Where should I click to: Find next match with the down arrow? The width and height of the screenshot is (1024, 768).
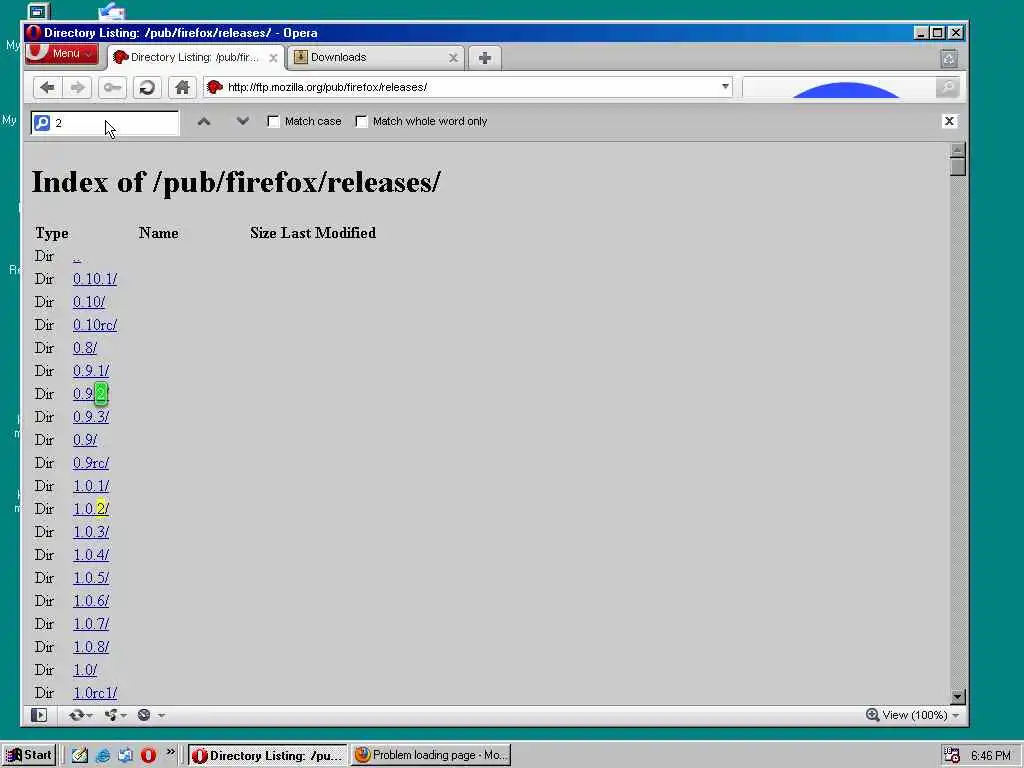[x=242, y=121]
